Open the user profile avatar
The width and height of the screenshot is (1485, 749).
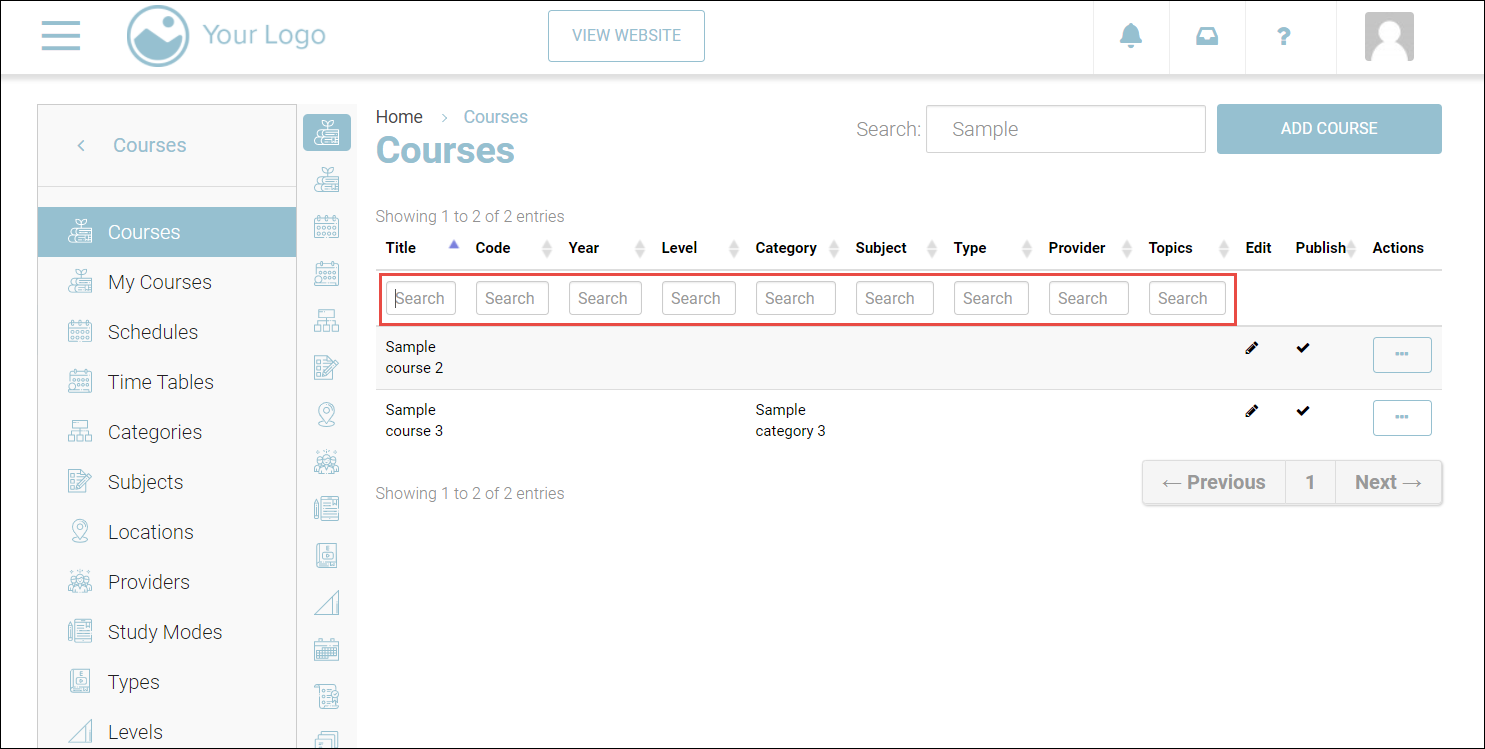1389,37
